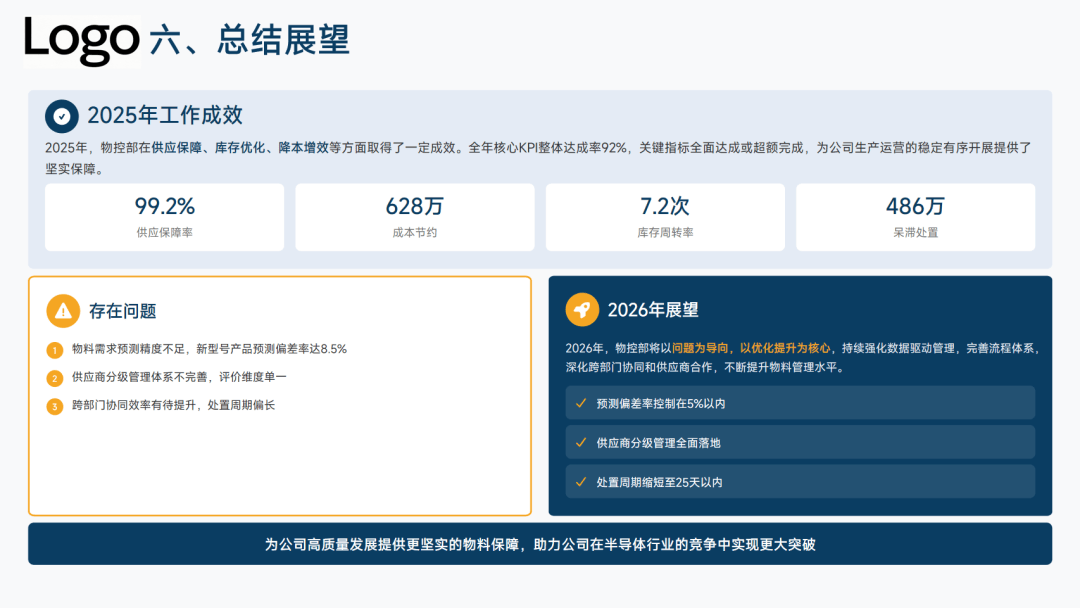Select the number 2 bullet badge
The height and width of the screenshot is (608, 1080).
click(55, 378)
